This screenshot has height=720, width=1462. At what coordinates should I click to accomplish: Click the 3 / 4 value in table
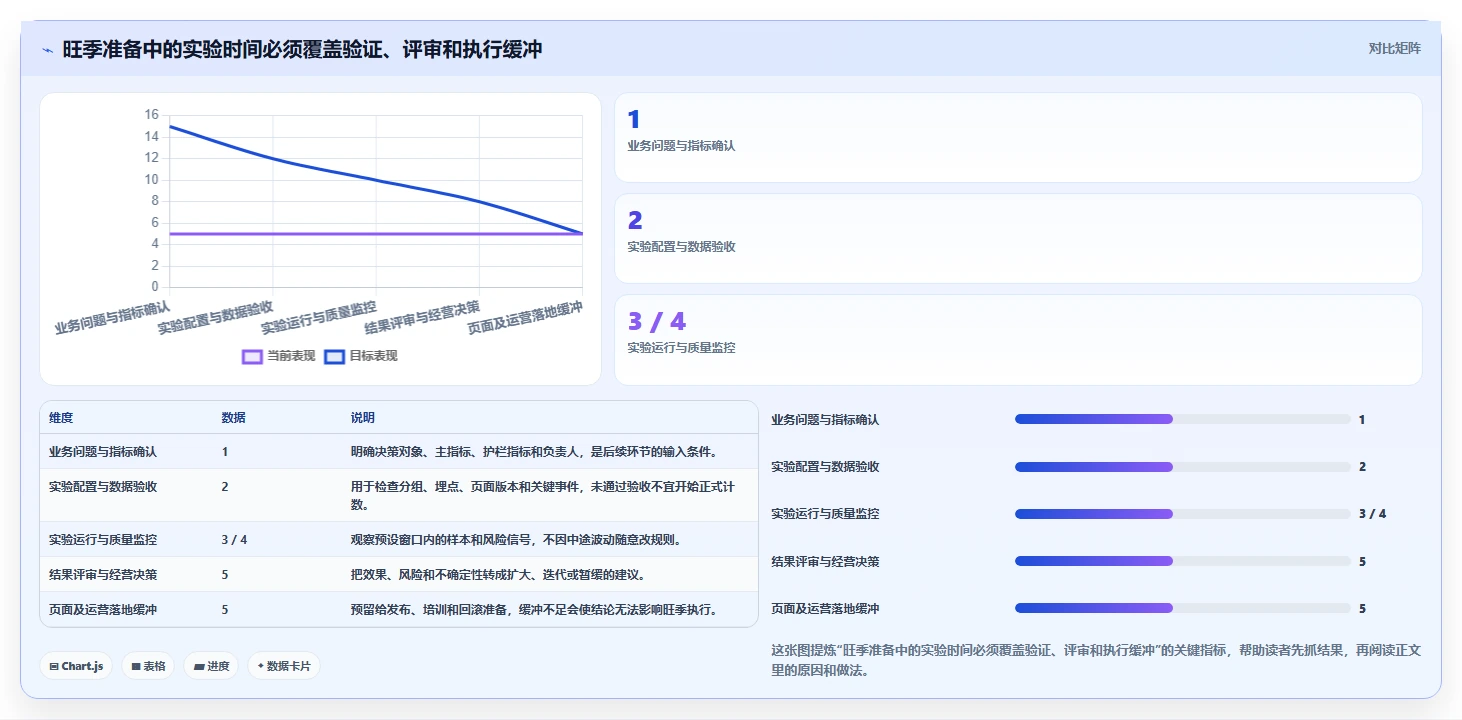point(234,540)
